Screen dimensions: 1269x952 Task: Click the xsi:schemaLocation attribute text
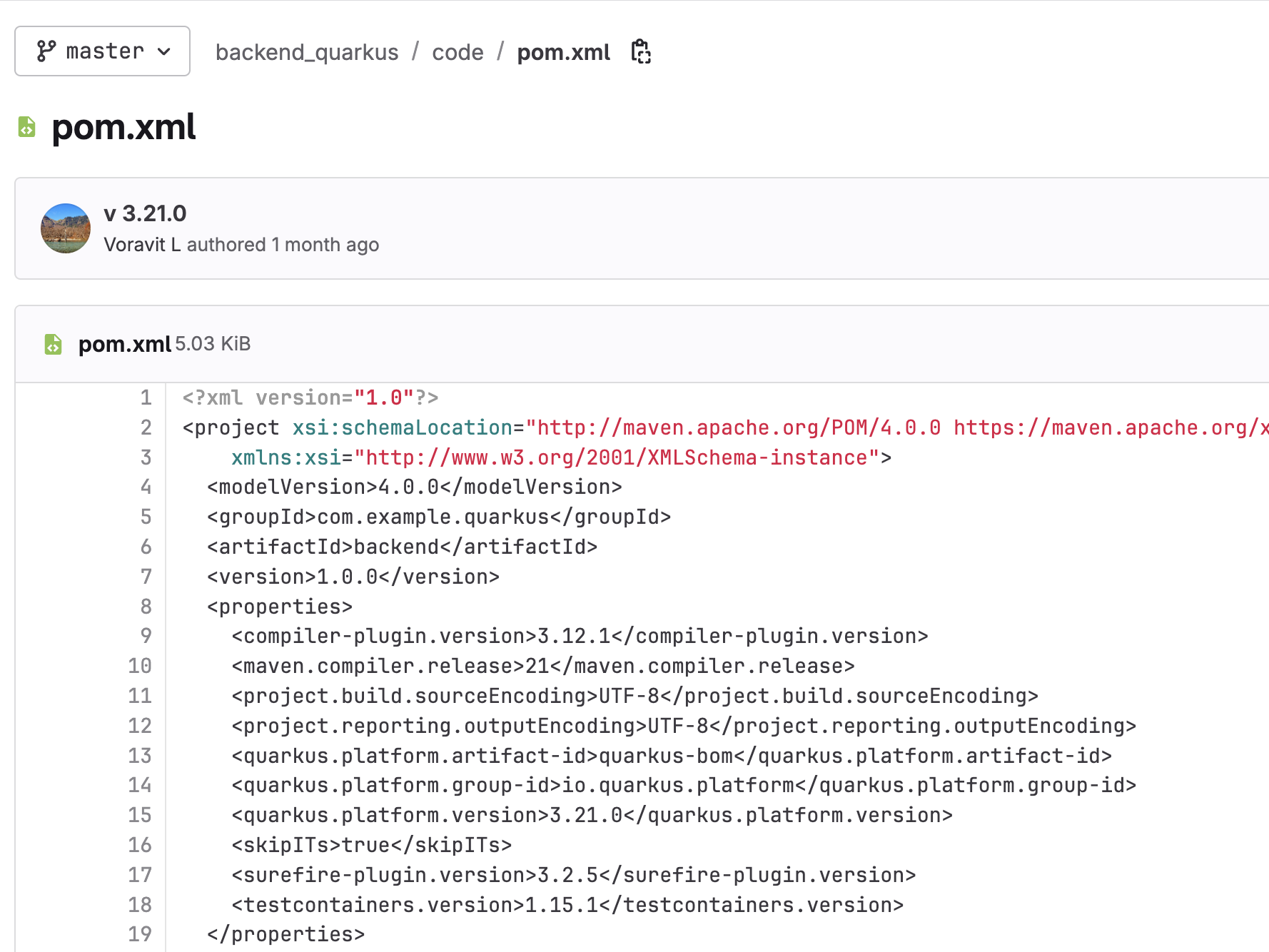[403, 427]
